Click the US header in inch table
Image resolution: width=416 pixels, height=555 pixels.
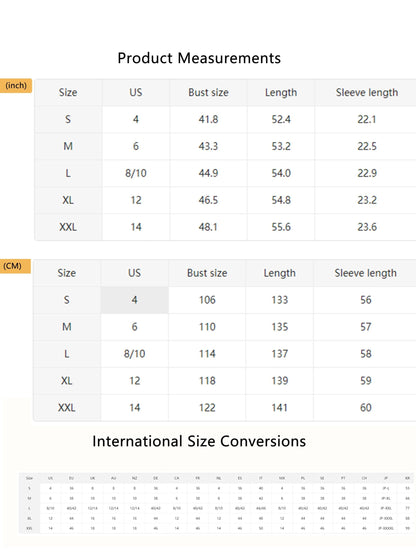click(136, 93)
